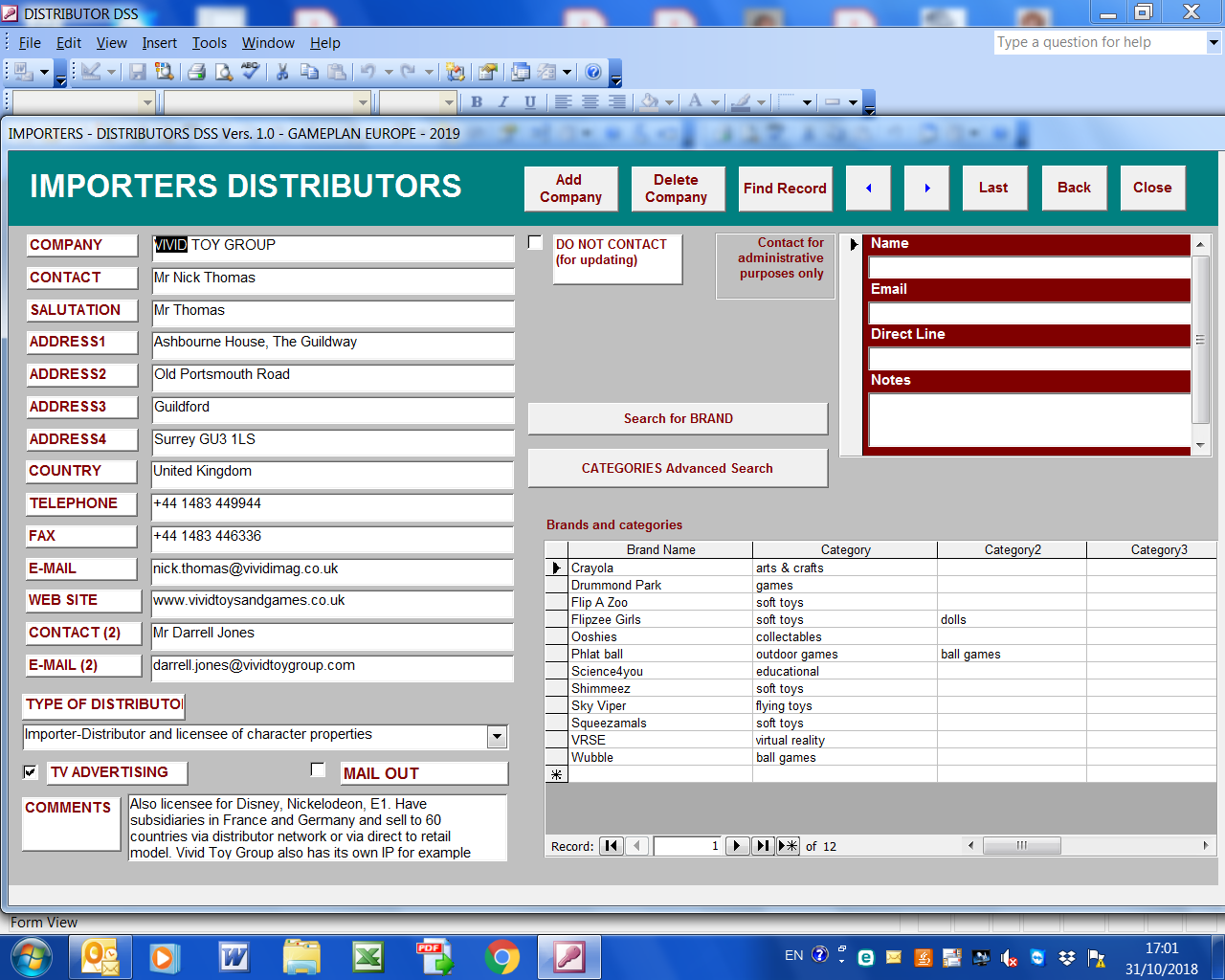
Task: Open Google Chrome from the taskbar
Action: pyautogui.click(x=501, y=957)
